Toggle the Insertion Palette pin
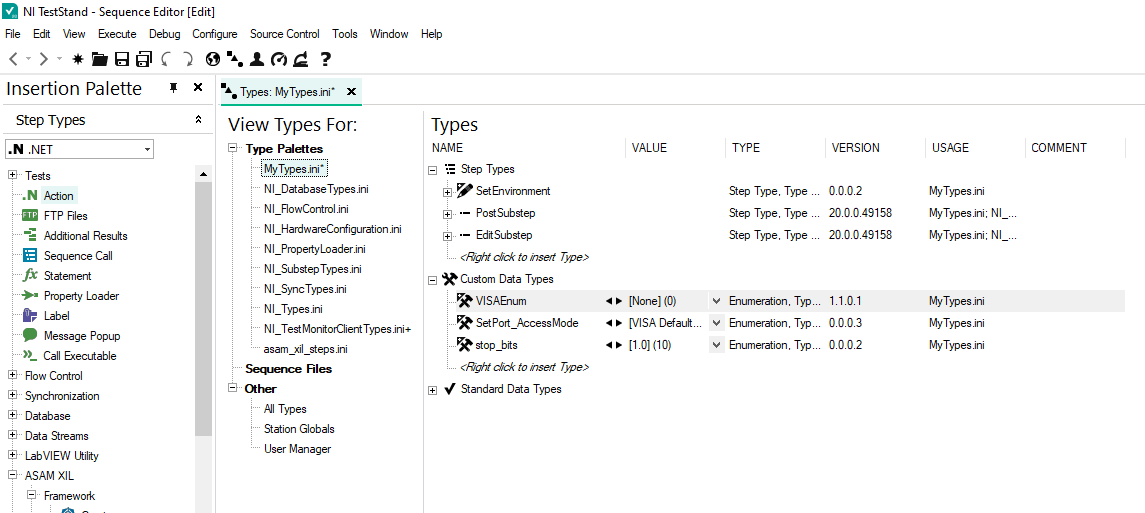This screenshot has width=1145, height=513. [174, 88]
